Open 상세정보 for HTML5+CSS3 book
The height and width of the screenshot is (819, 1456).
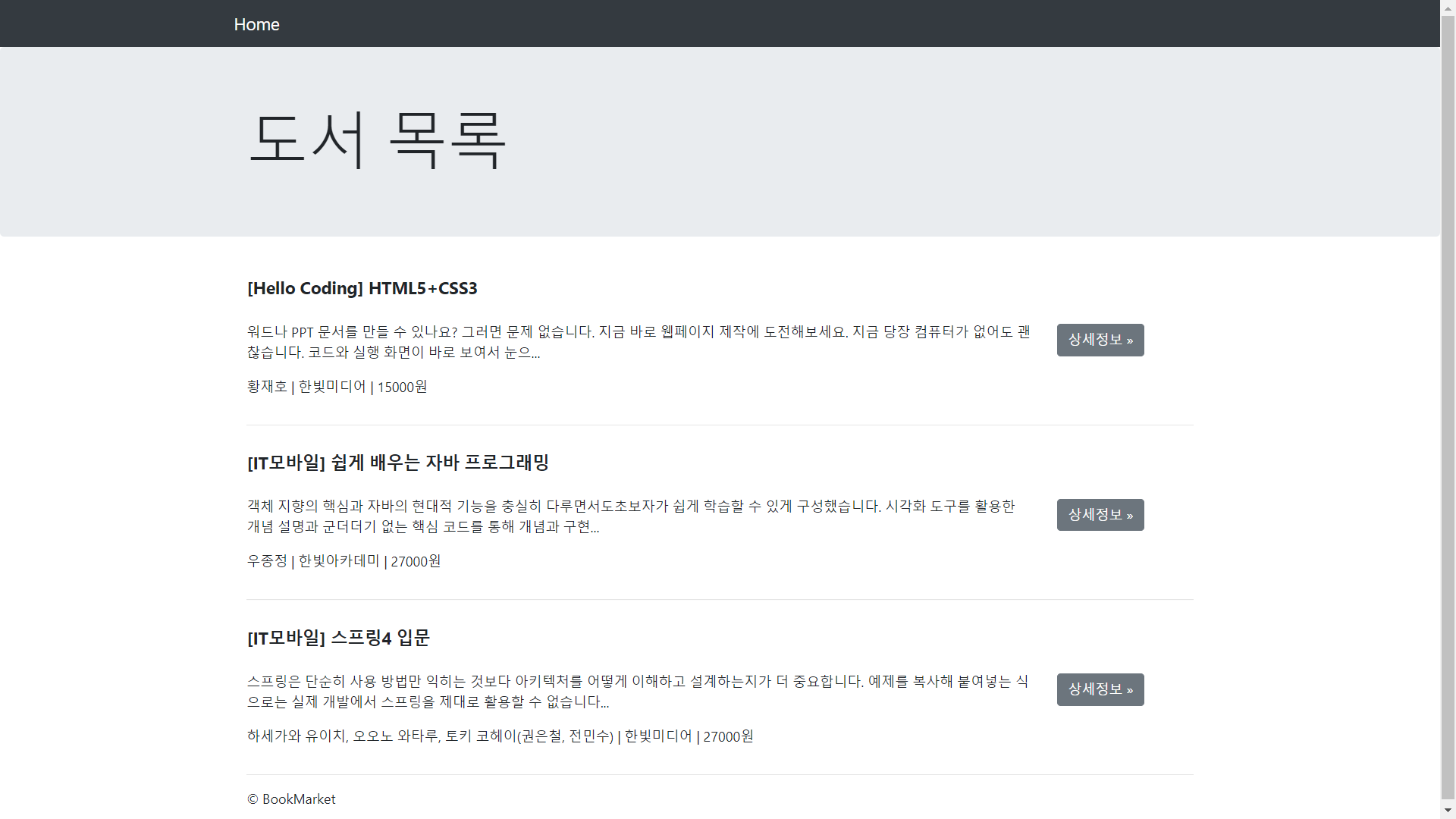point(1100,340)
